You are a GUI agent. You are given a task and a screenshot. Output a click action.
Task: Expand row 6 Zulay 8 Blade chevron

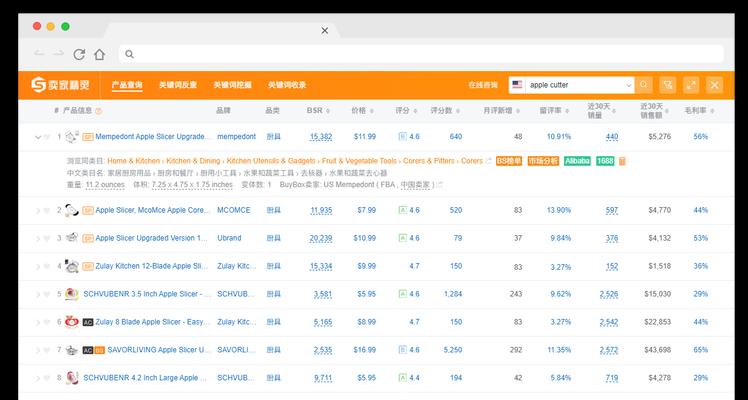(x=38, y=323)
